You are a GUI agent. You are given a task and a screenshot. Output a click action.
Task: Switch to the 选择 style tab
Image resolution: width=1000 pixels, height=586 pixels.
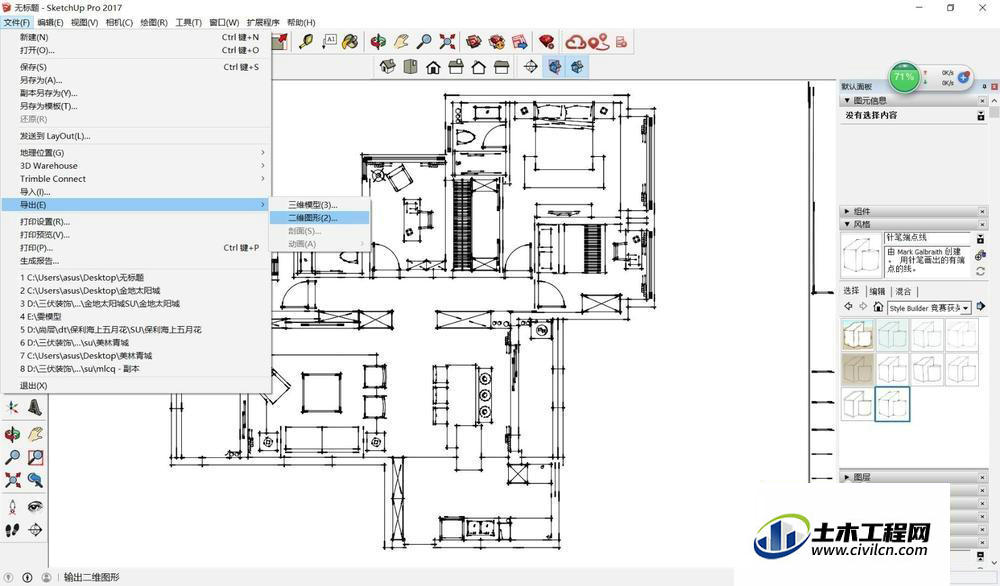[x=851, y=291]
